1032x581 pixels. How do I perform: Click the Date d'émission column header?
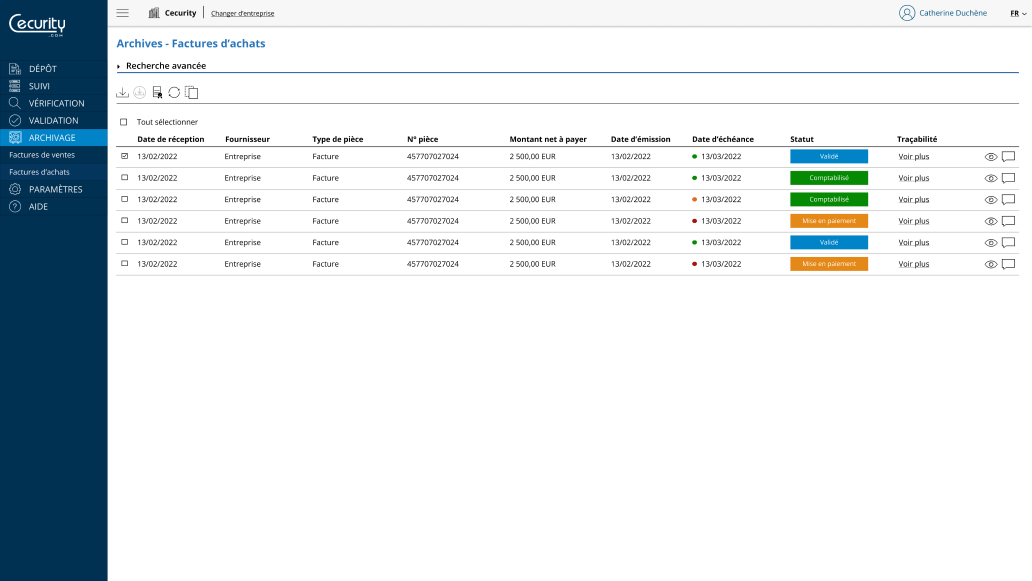click(x=640, y=139)
